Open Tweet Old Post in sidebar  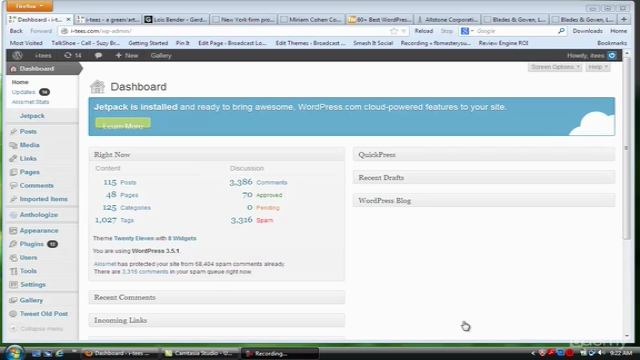point(44,314)
